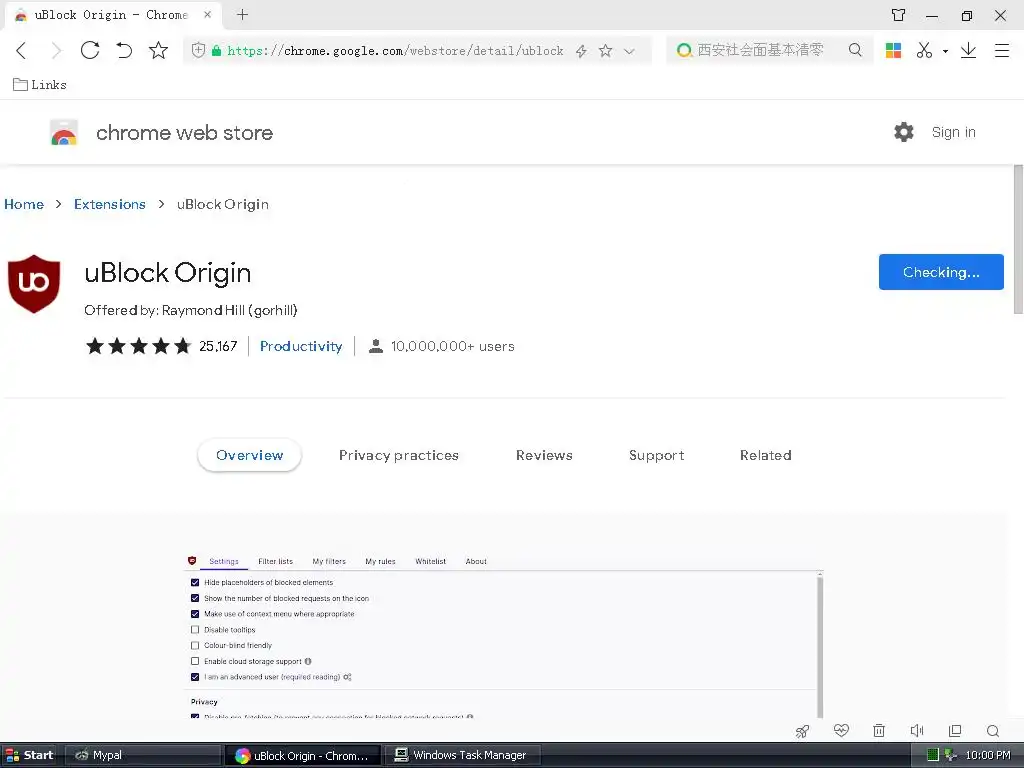Click the shield security icon in address bar
Viewport: 1024px width, 768px height.
point(199,50)
